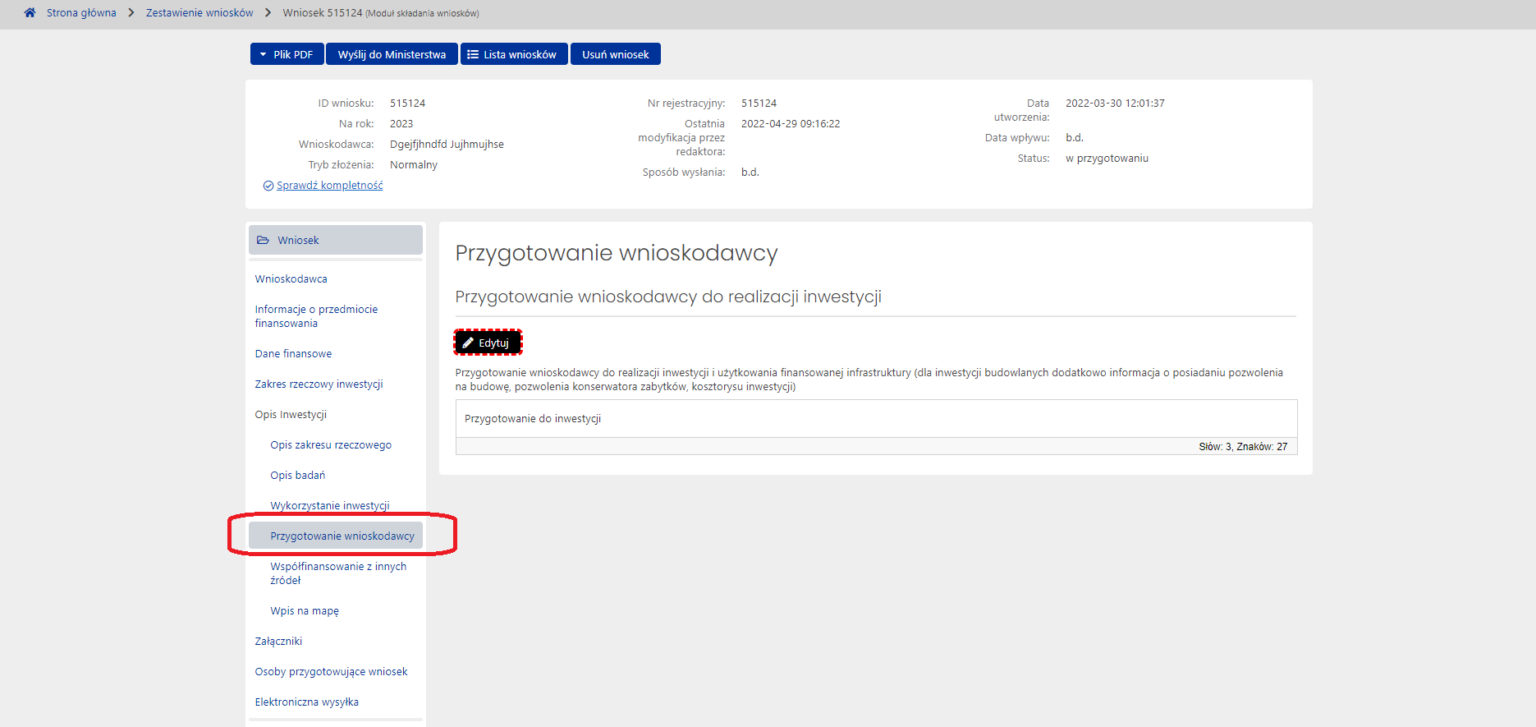1536x727 pixels.
Task: Click folder icon in Wniosek header
Action: [263, 240]
